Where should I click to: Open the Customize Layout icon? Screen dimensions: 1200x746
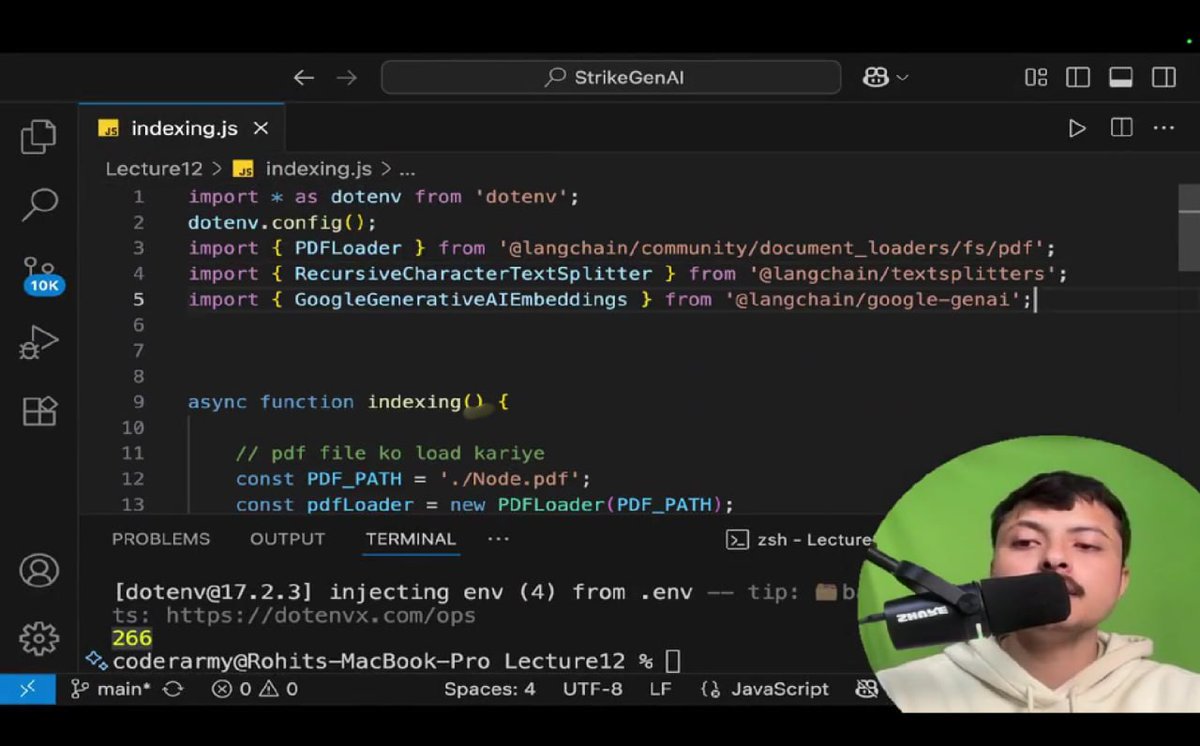(x=1036, y=77)
